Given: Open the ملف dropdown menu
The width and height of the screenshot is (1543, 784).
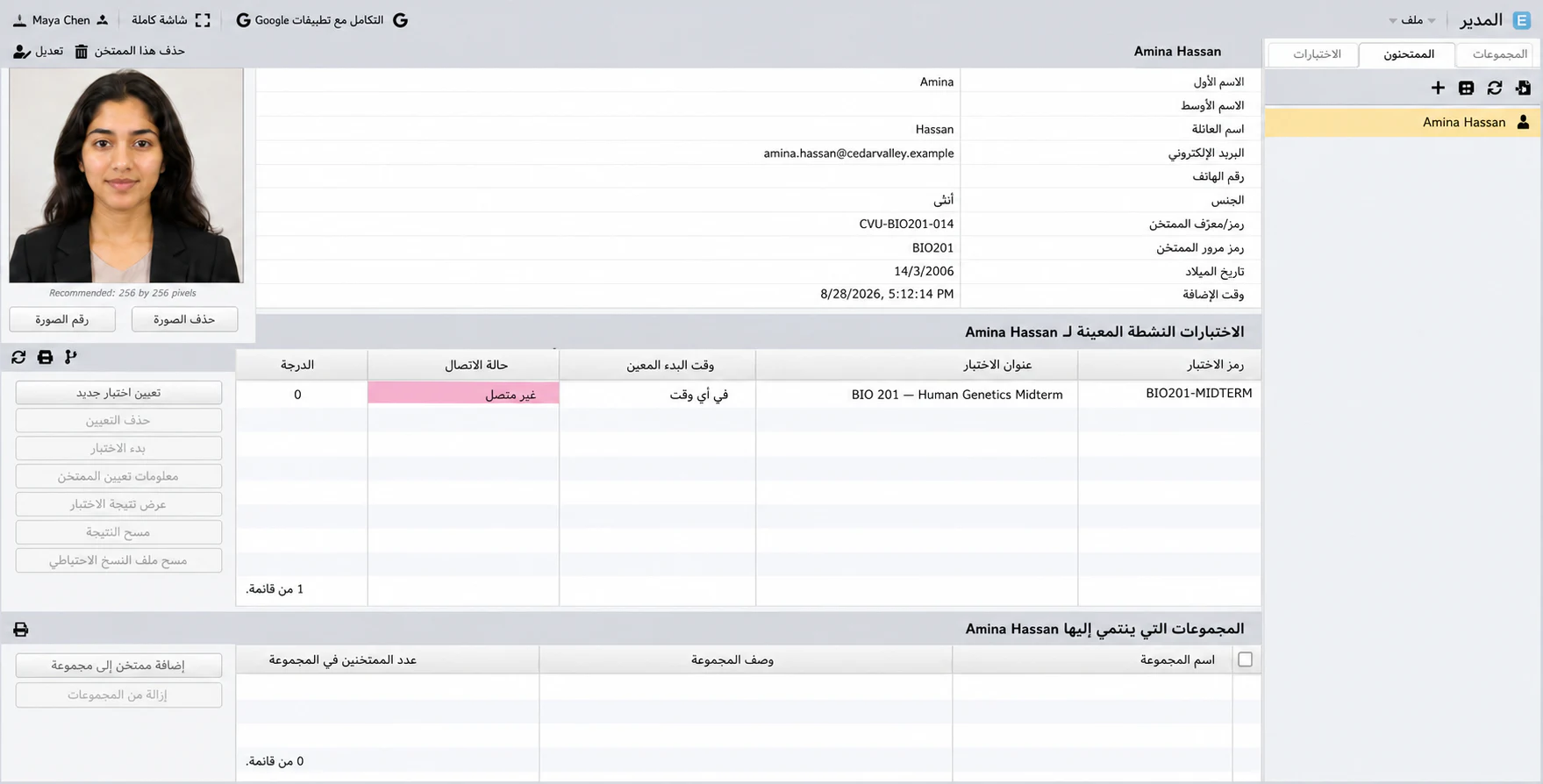Looking at the screenshot, I should [x=1412, y=20].
